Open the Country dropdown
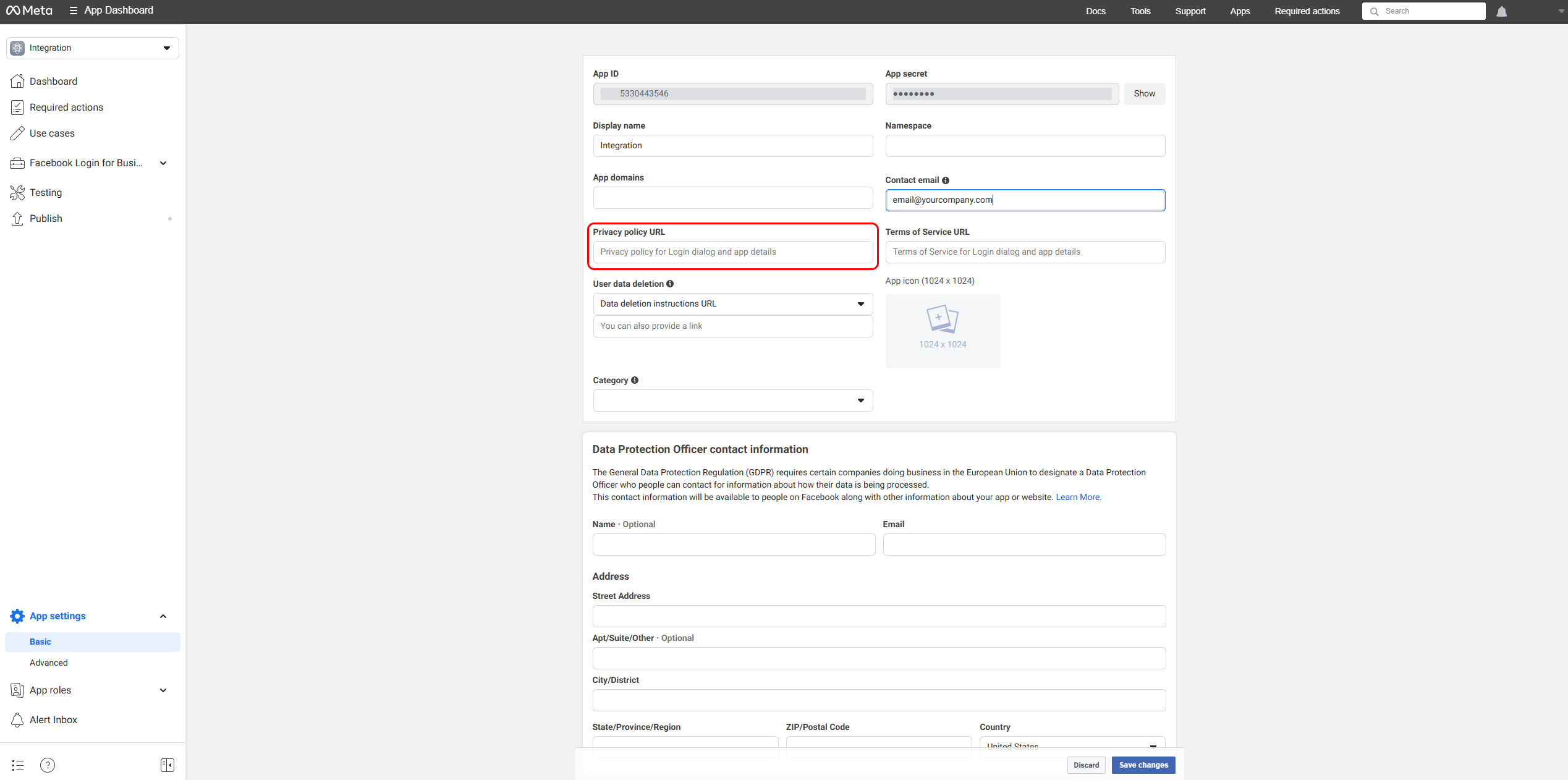The image size is (1568, 780). [x=1072, y=746]
